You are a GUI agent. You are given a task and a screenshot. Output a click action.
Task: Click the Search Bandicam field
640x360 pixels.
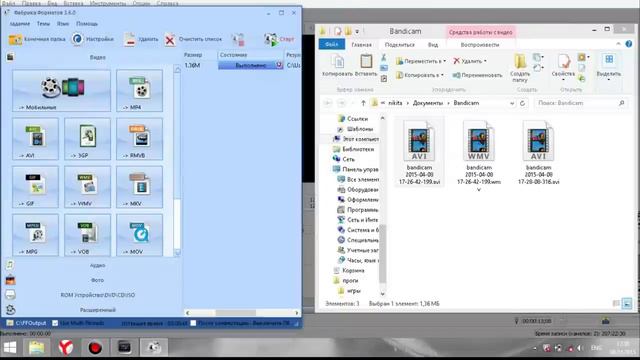click(581, 103)
